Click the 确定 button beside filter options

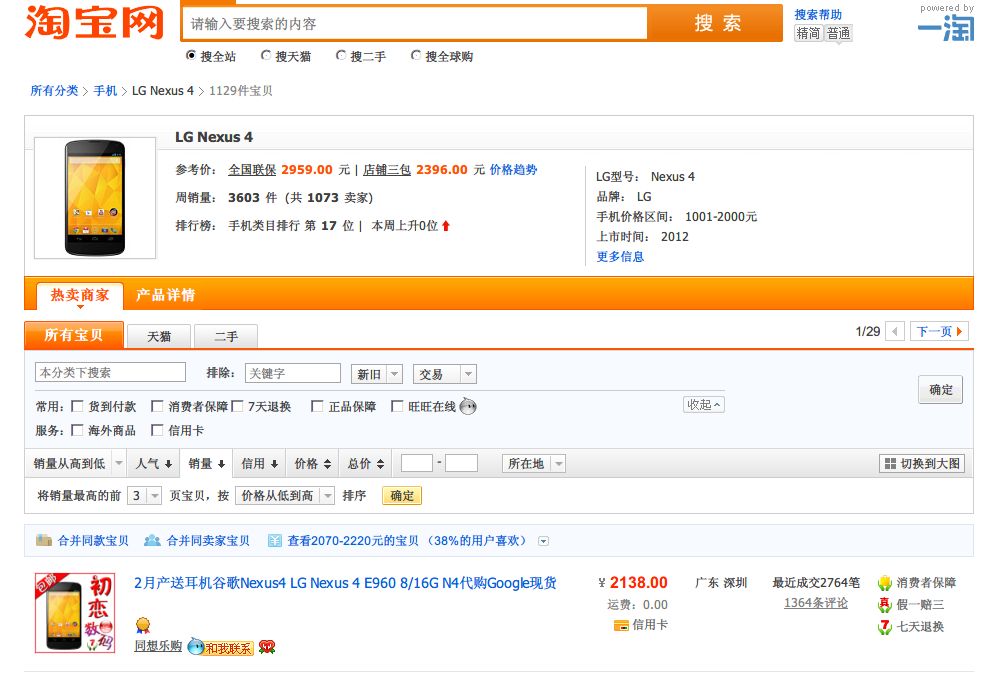(x=940, y=390)
